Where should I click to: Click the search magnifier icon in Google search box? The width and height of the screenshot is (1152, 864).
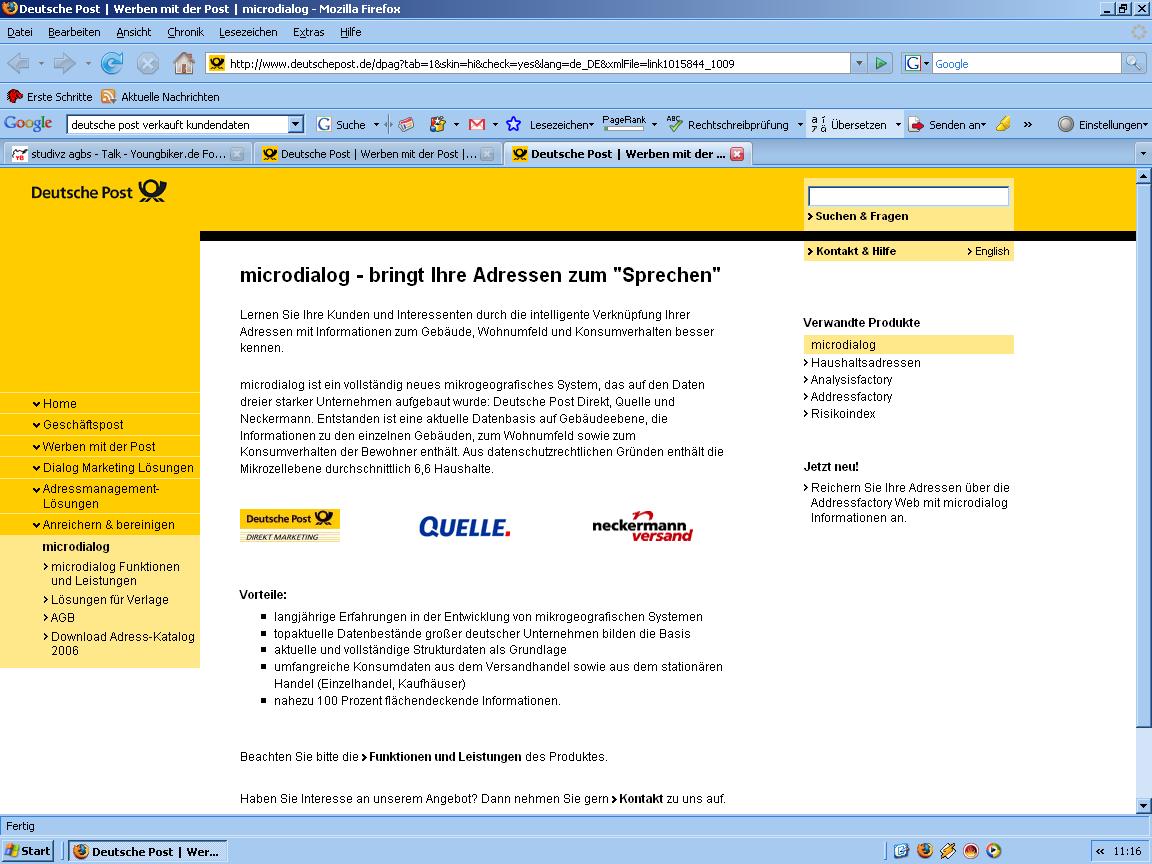(x=1133, y=64)
